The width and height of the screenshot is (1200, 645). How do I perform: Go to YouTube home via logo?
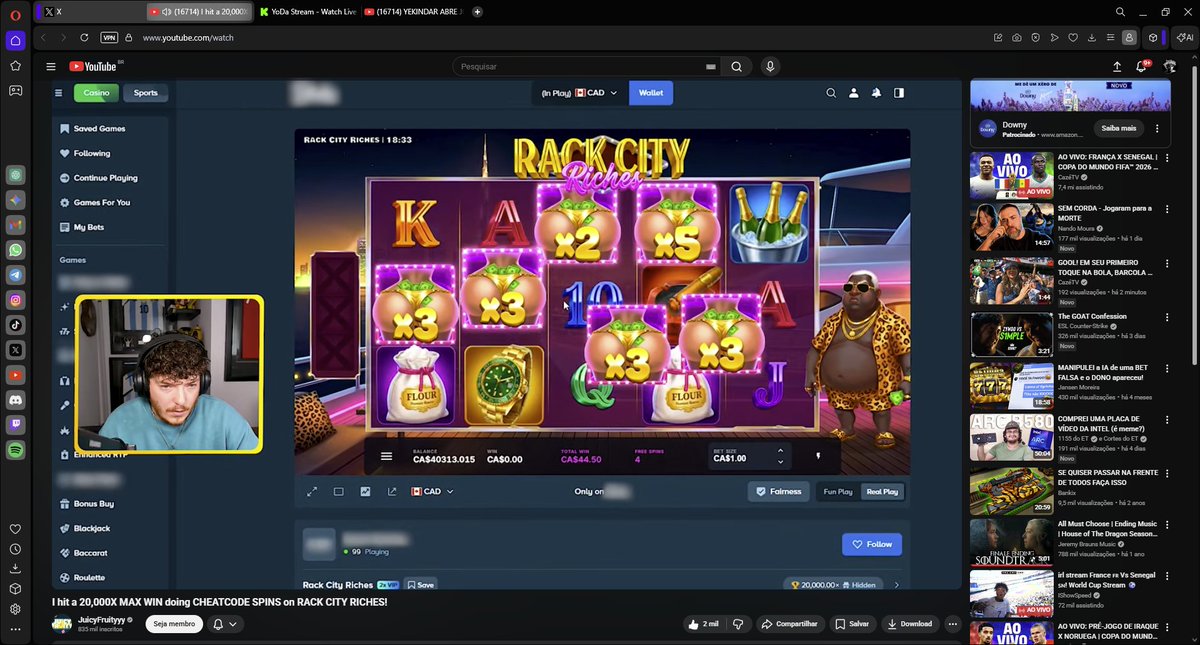tap(93, 66)
